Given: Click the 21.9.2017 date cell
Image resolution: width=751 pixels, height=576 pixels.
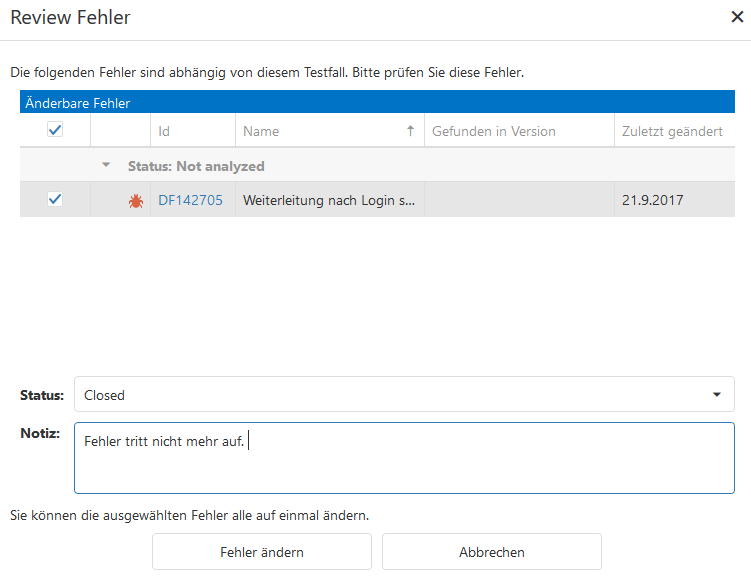Looking at the screenshot, I should click(653, 200).
